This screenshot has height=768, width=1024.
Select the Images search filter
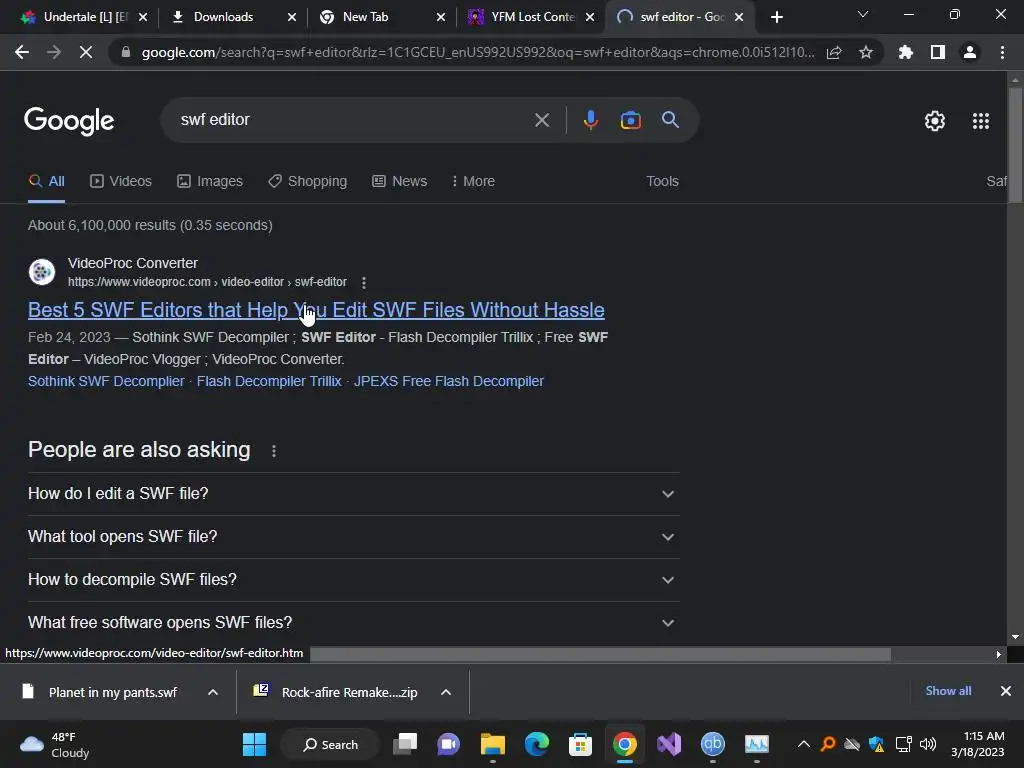(x=210, y=182)
